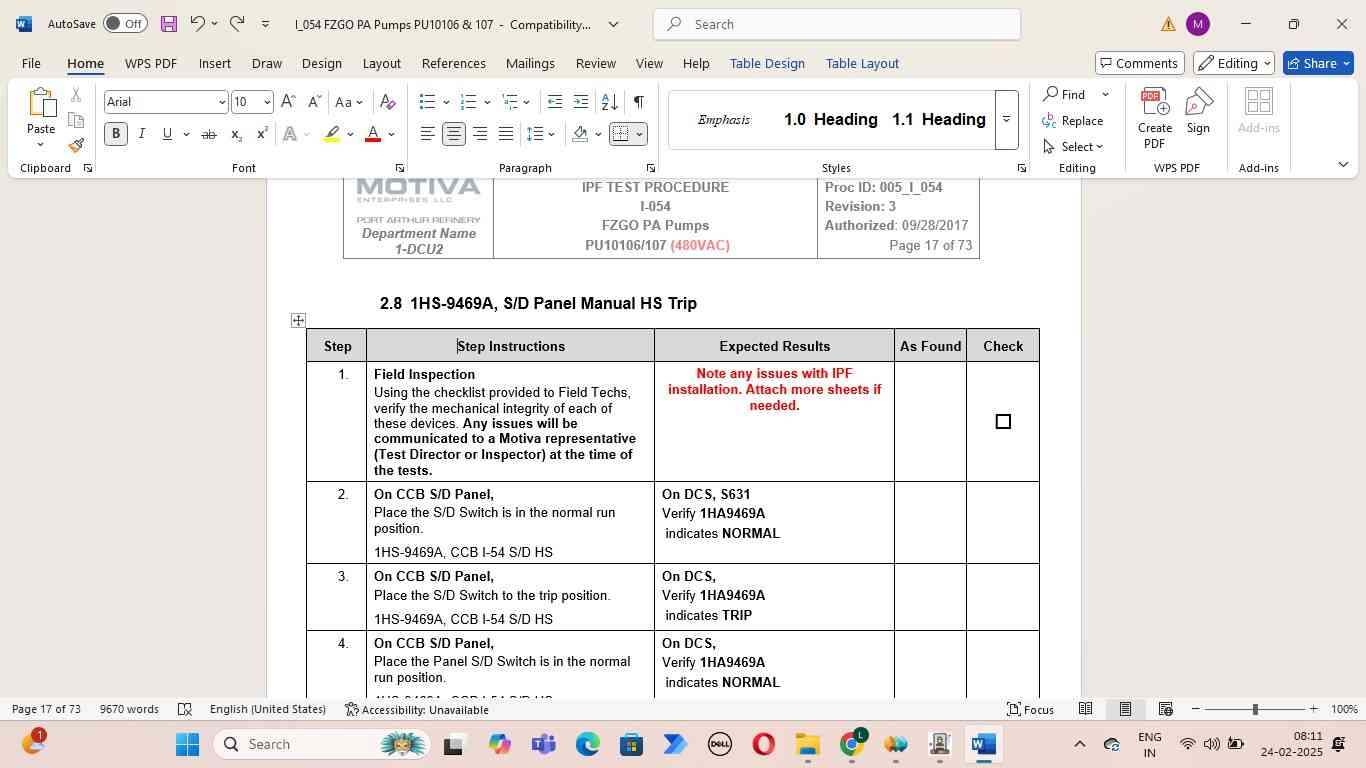Screen dimensions: 1366x768
Task: Toggle Focus mode in status bar
Action: pos(1030,709)
